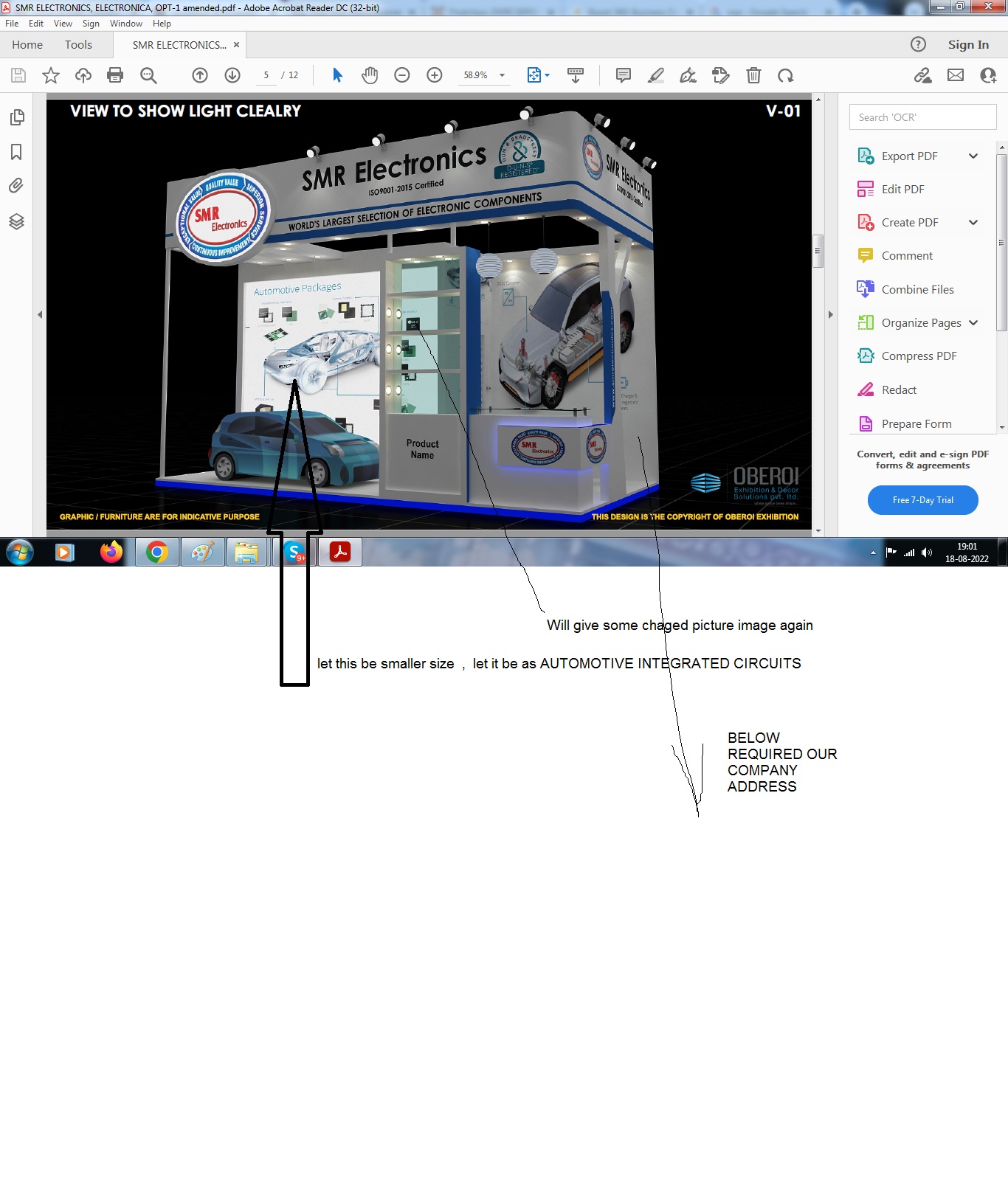
Task: Expand Create PDF options chevron
Action: click(973, 222)
